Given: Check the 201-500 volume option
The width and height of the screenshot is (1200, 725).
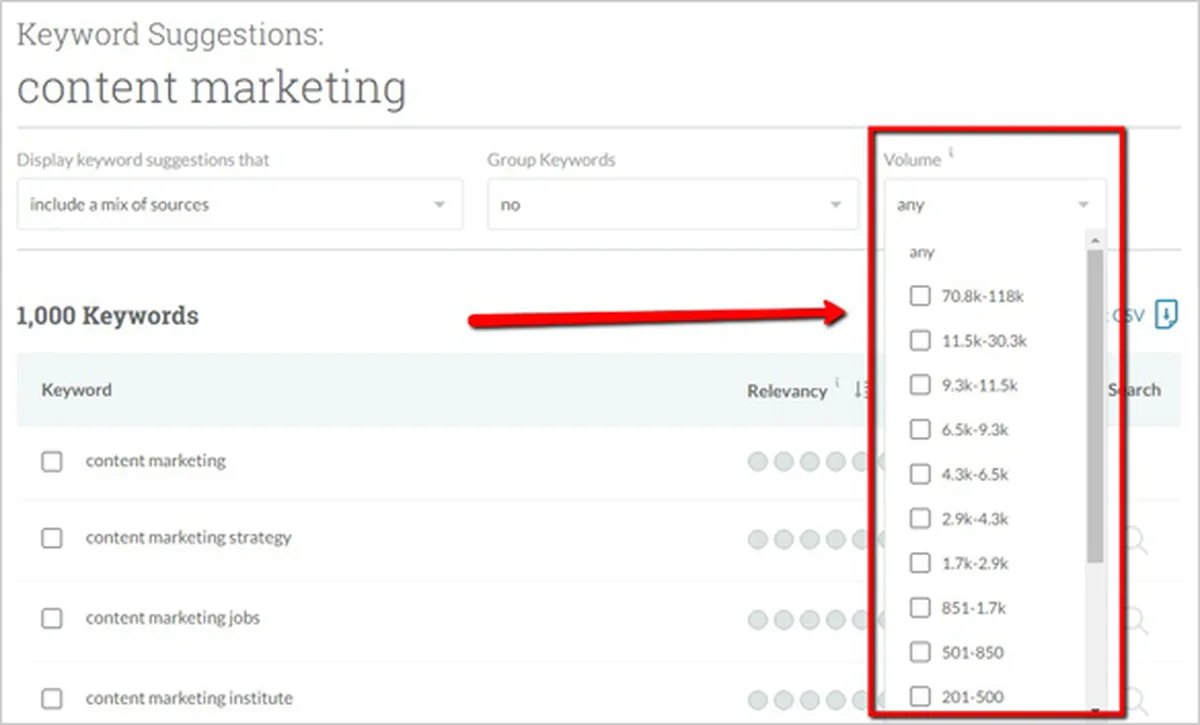Looking at the screenshot, I should coord(919,696).
